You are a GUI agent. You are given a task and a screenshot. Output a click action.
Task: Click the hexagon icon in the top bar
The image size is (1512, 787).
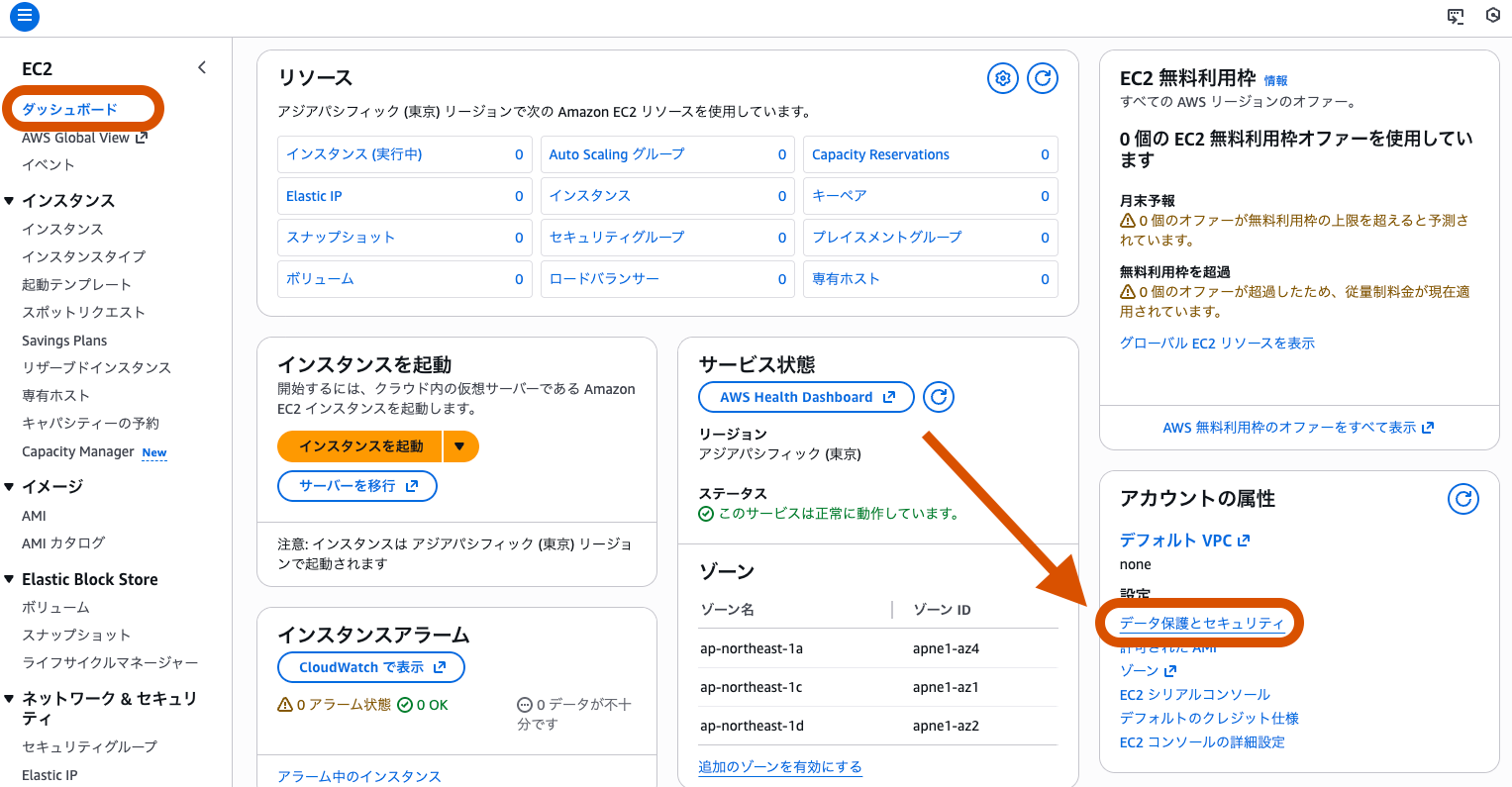coord(1493,16)
